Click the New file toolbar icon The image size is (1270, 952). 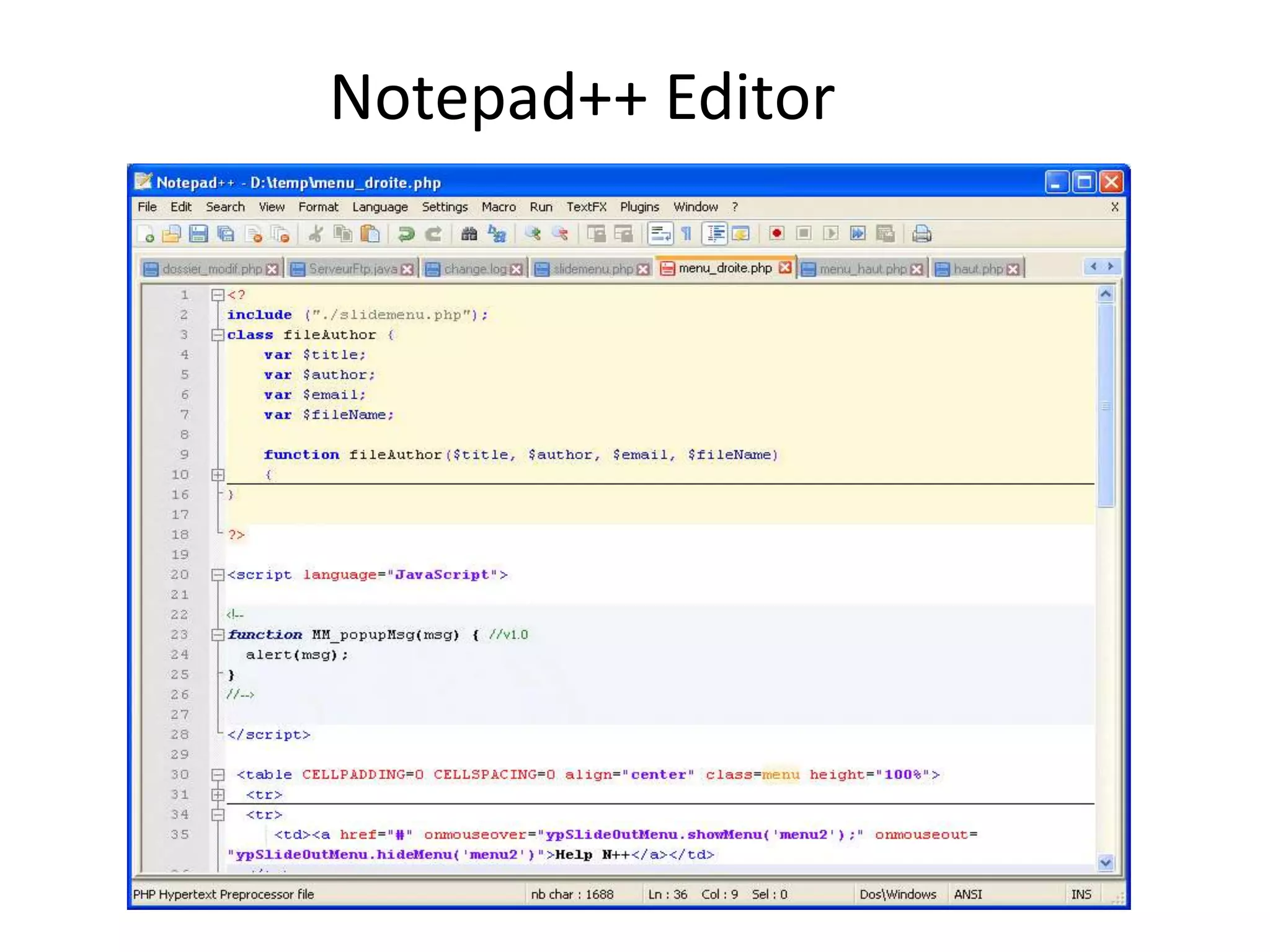(146, 234)
